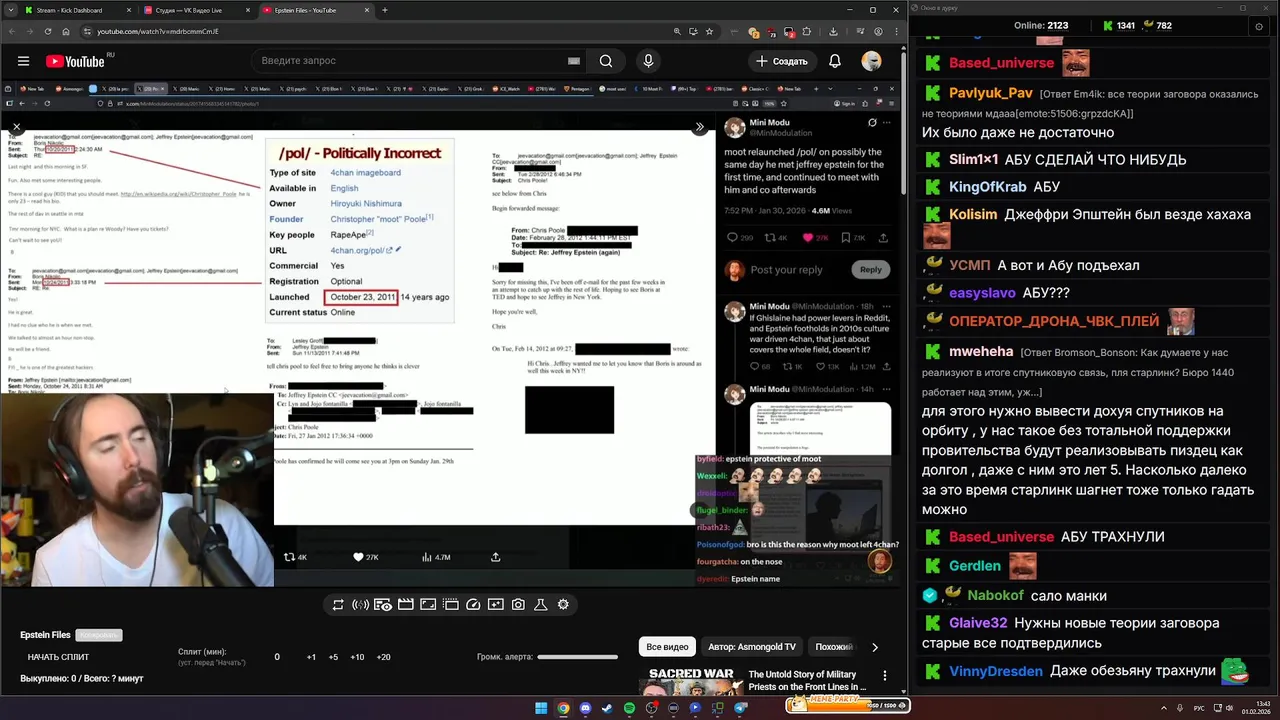
Task: Select the Все видео filter chip
Action: [x=667, y=647]
